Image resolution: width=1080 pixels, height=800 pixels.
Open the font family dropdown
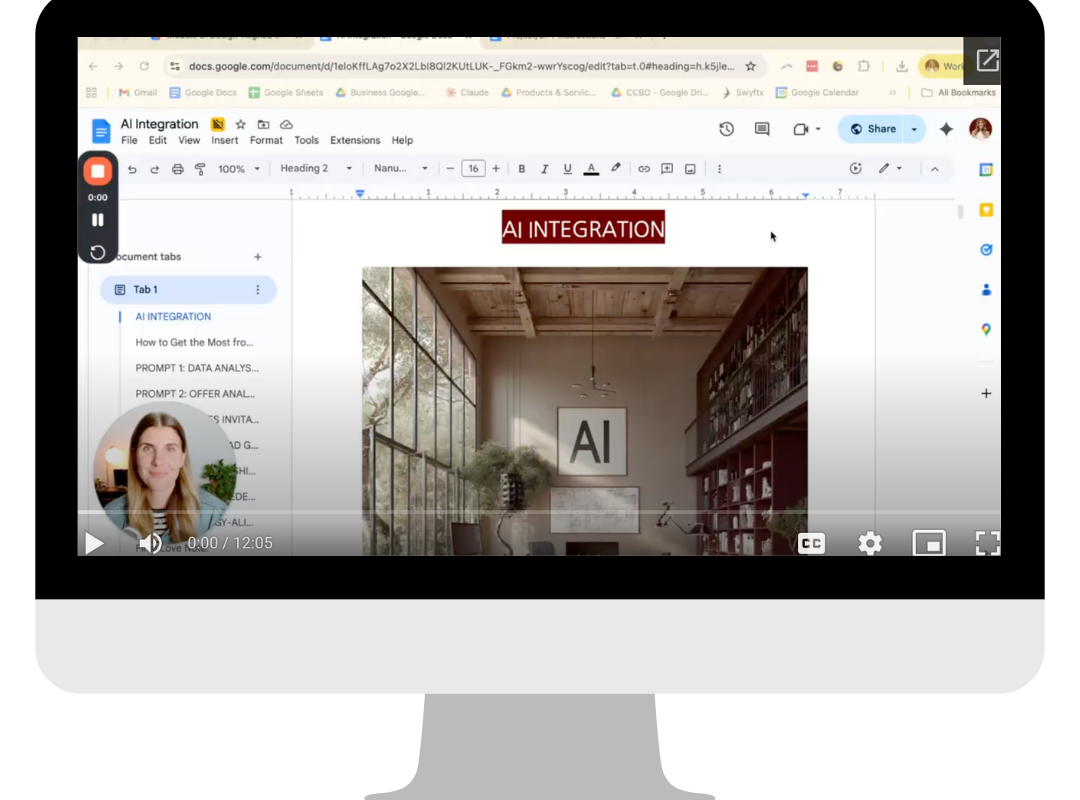click(x=400, y=168)
